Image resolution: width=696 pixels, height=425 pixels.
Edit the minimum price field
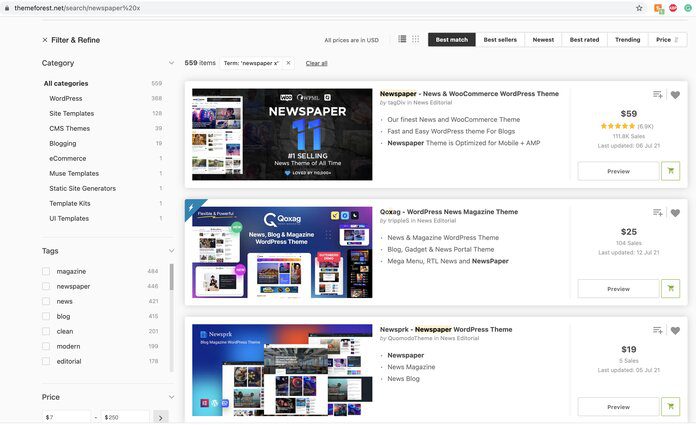67,417
